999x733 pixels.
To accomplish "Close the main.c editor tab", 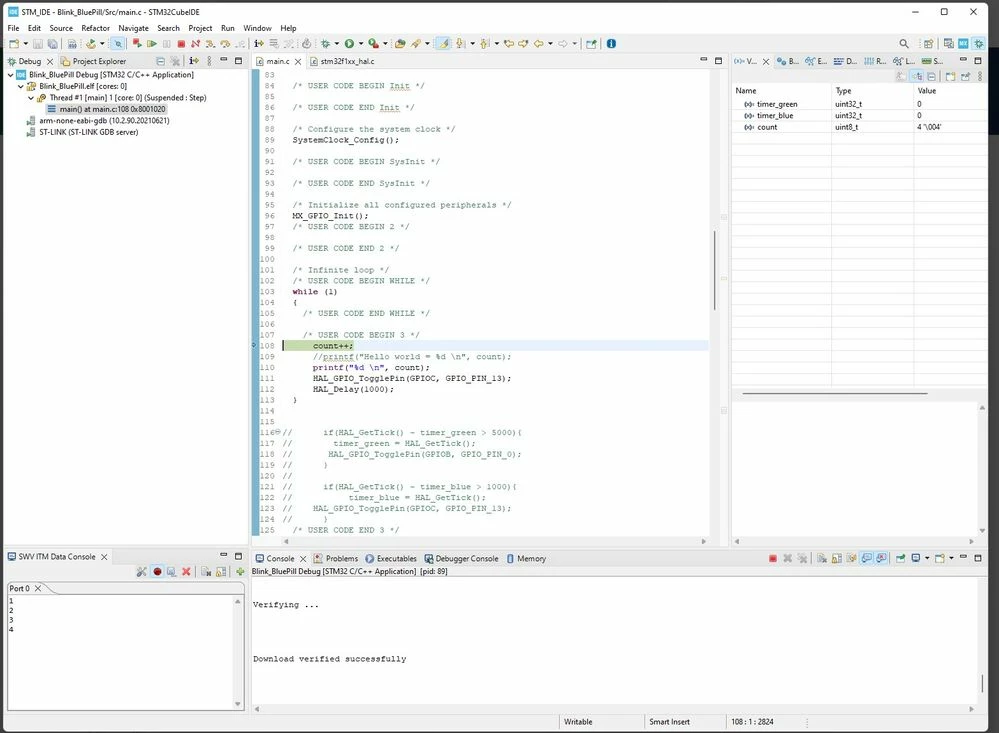I will 298,61.
